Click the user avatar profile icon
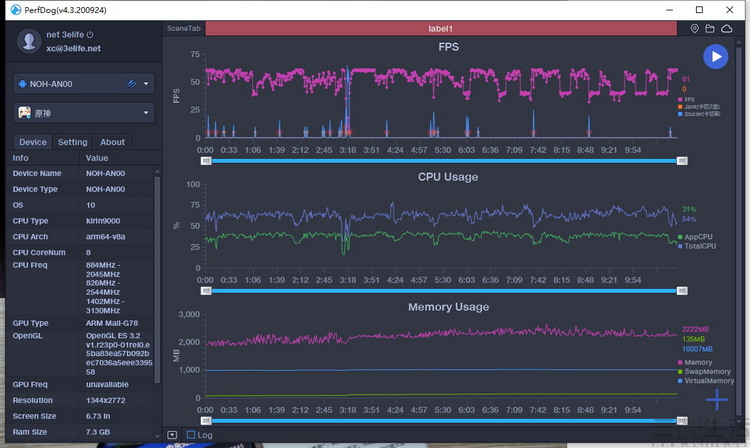This screenshot has width=750, height=448. (x=29, y=41)
